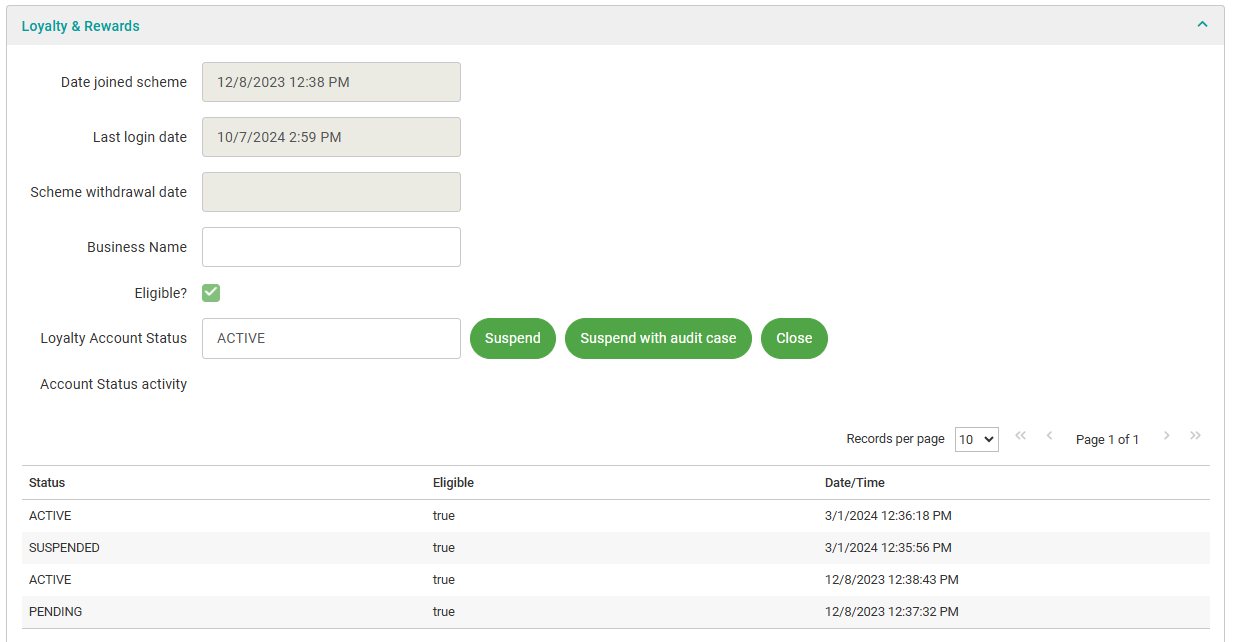Select the SUSPENDED status row
This screenshot has height=642, width=1237.
(64, 548)
